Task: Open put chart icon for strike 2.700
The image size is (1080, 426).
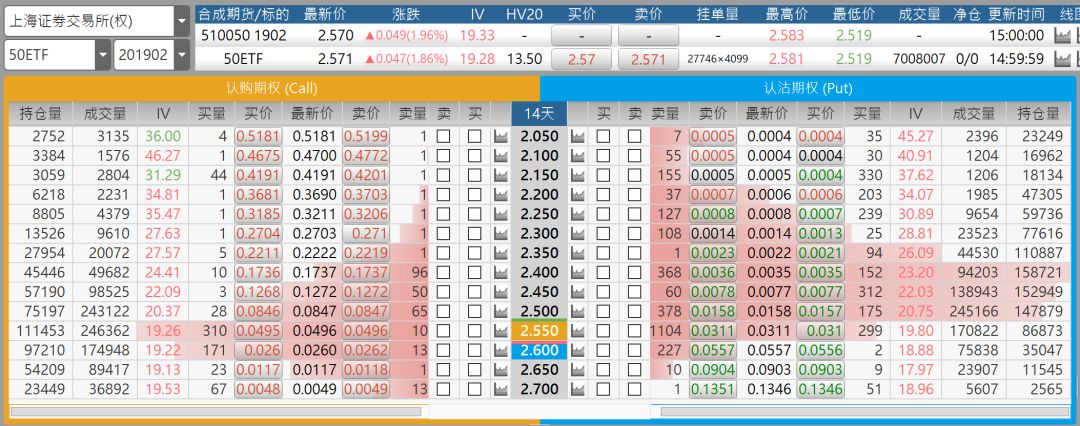Action: coord(577,389)
